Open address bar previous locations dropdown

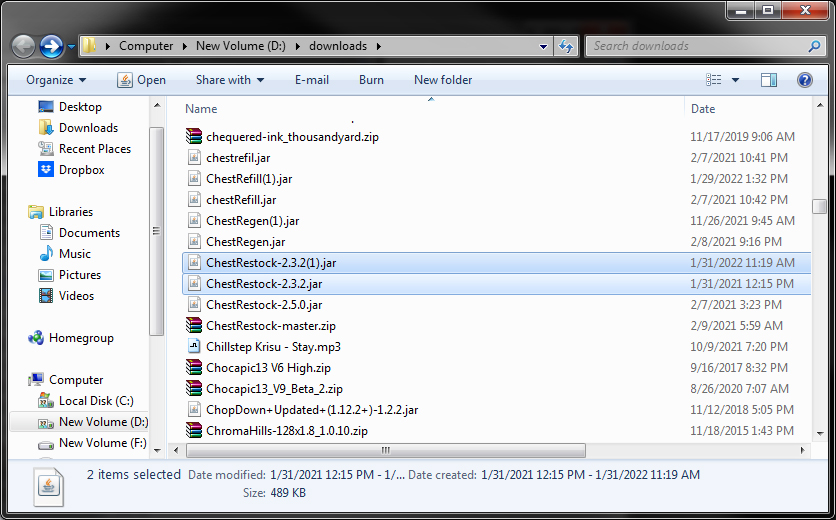[543, 46]
